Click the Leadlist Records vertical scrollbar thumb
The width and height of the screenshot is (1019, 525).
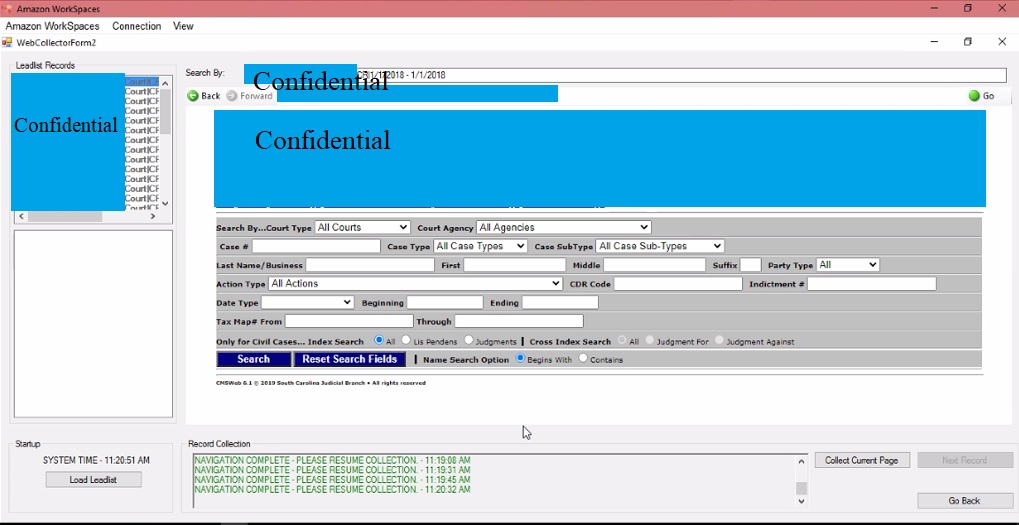click(165, 112)
